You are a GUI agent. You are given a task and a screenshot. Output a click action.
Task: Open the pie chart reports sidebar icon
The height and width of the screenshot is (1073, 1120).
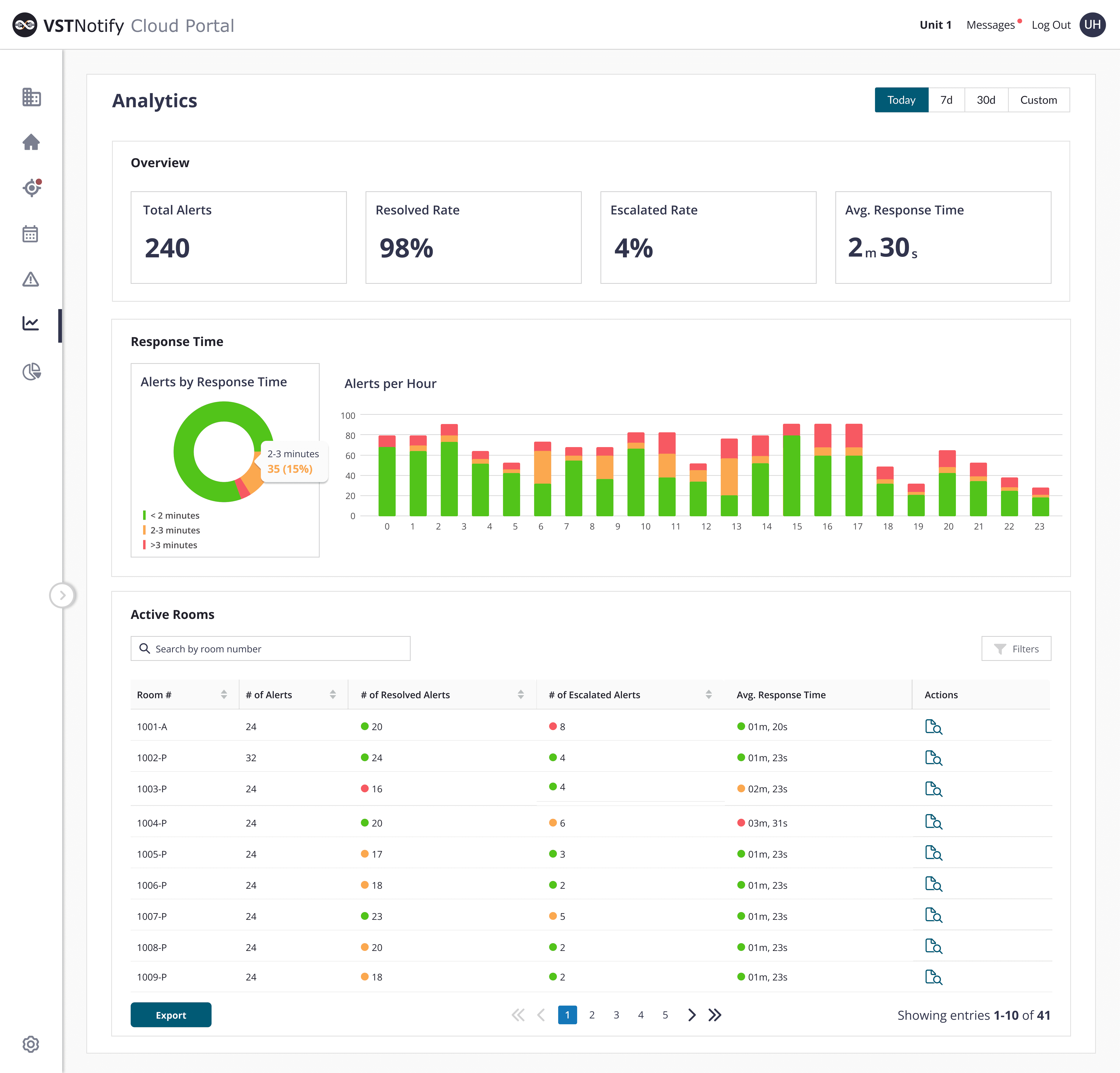[x=31, y=372]
